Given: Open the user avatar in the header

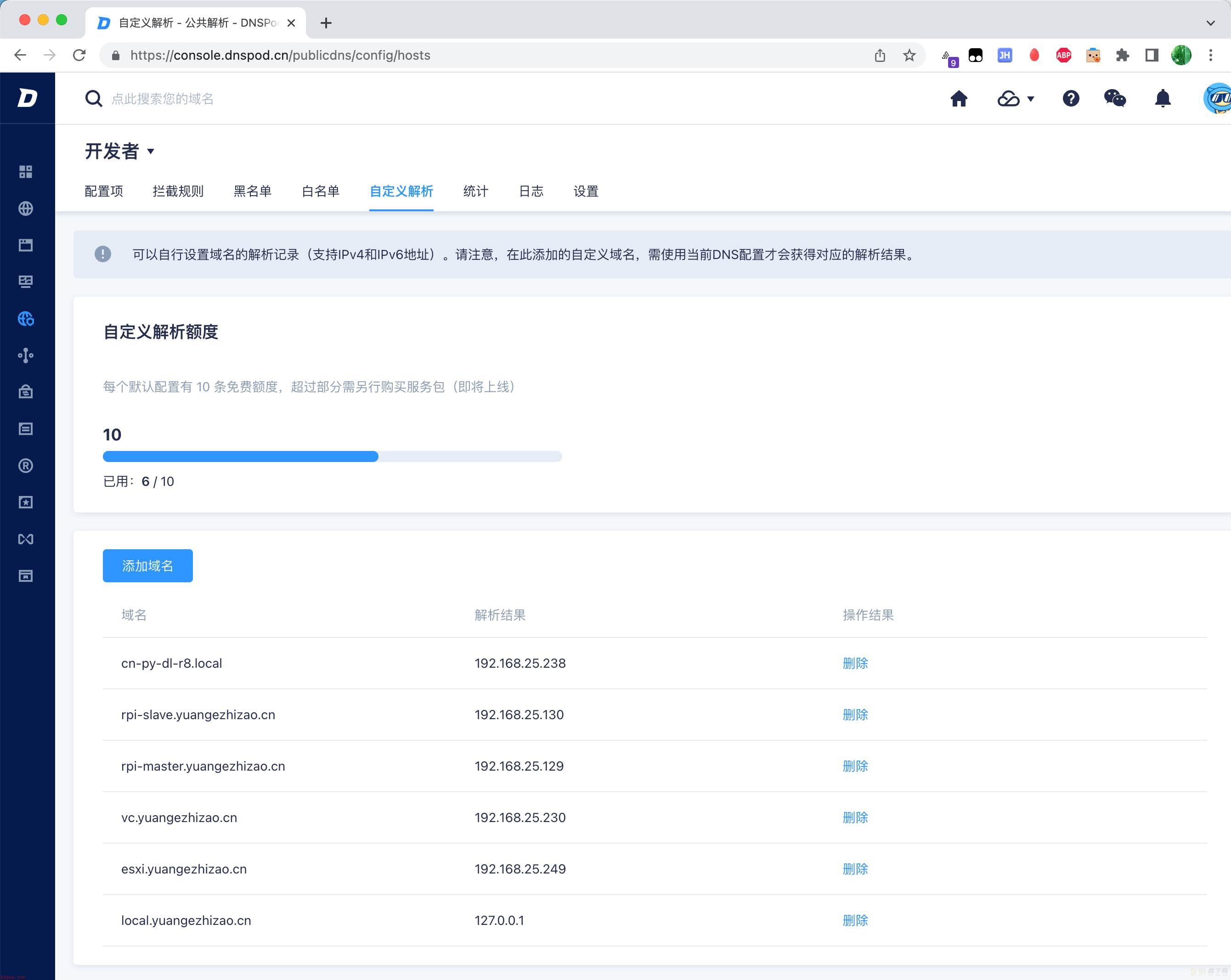Looking at the screenshot, I should coord(1217,98).
